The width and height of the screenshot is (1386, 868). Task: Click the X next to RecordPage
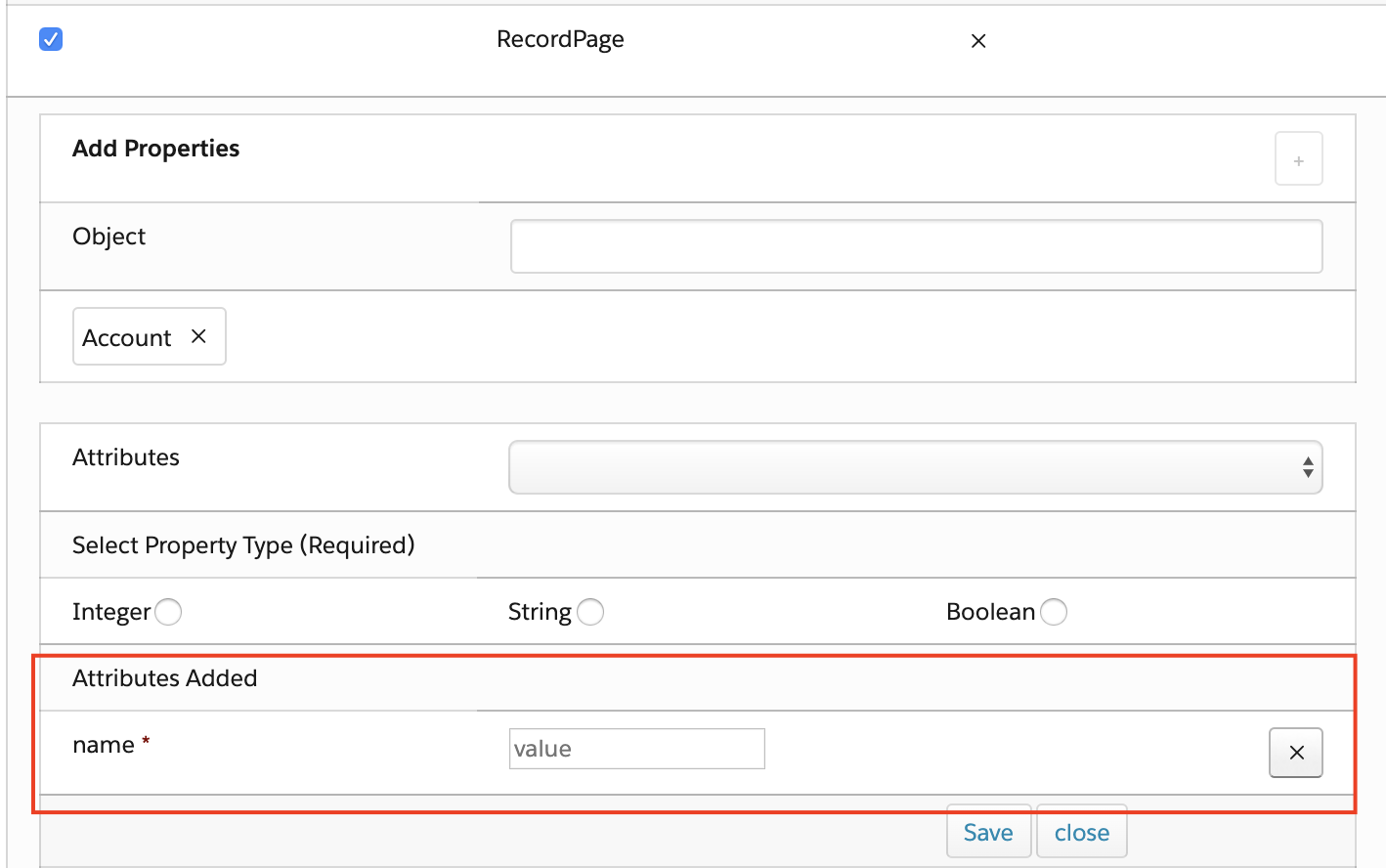[978, 41]
